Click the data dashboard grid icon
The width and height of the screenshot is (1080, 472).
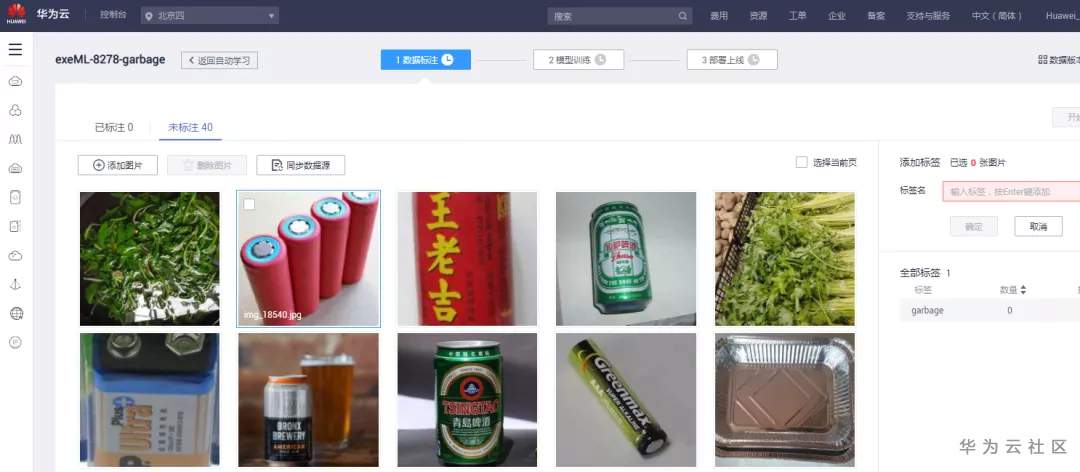pos(1043,60)
